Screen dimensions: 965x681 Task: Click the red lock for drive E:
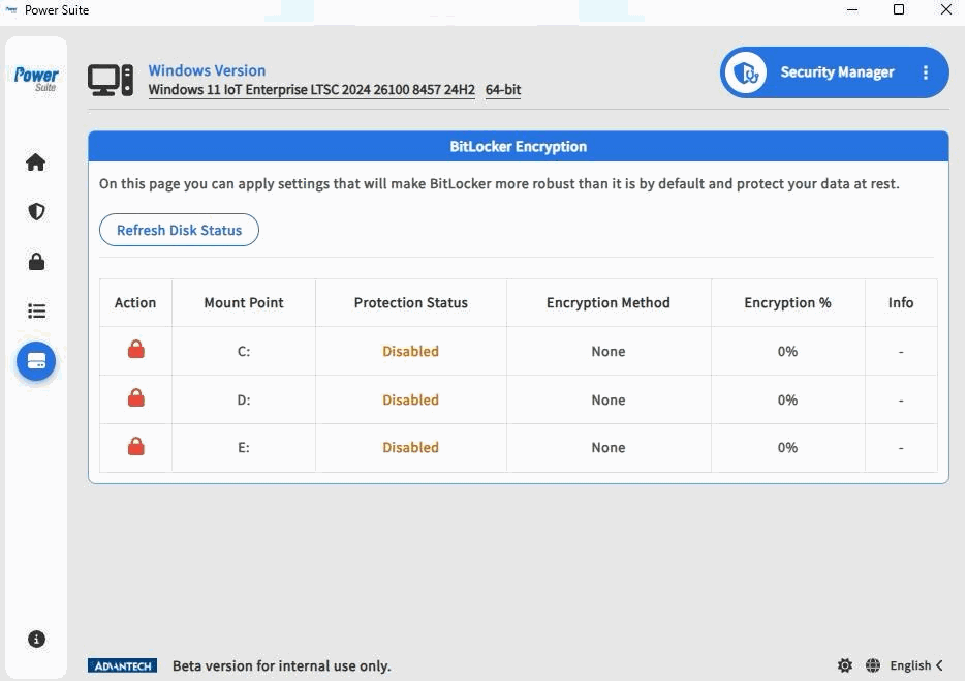pos(136,446)
